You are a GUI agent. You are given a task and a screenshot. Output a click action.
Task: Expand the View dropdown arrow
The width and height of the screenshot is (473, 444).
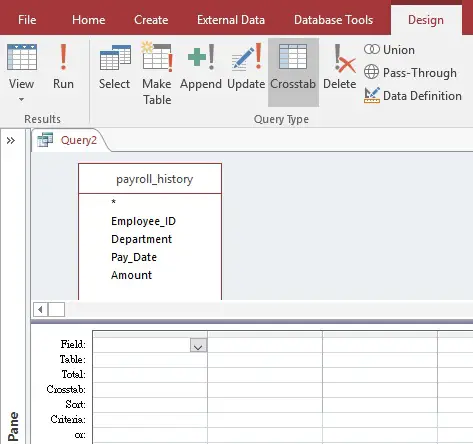tap(21, 99)
